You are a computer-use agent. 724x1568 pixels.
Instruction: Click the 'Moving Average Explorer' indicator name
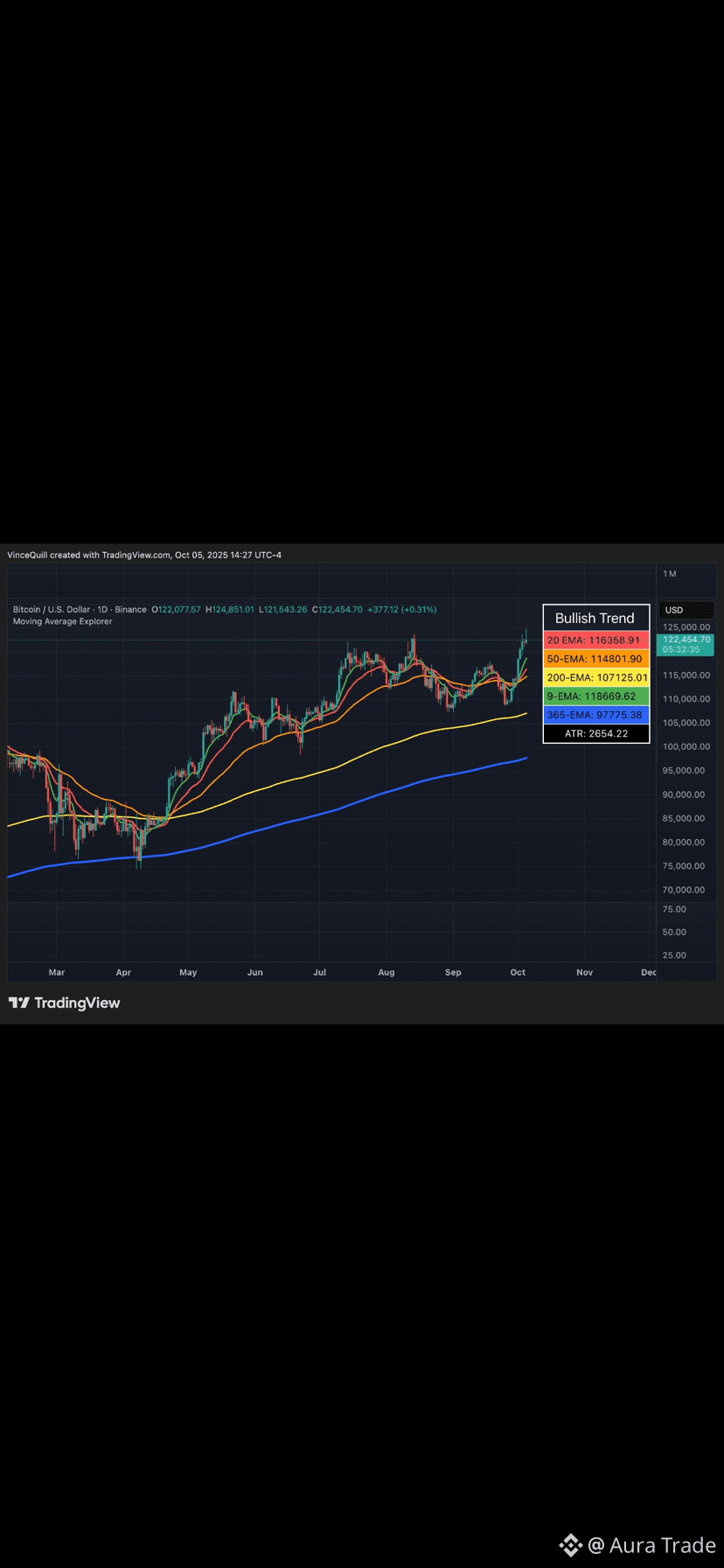(63, 621)
